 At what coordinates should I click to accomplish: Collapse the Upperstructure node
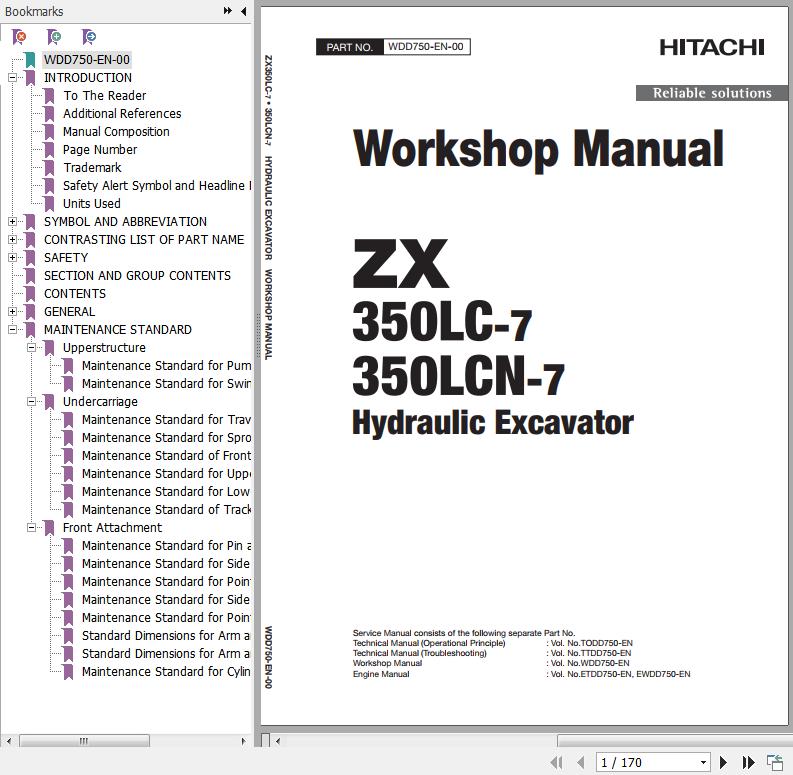pos(31,348)
